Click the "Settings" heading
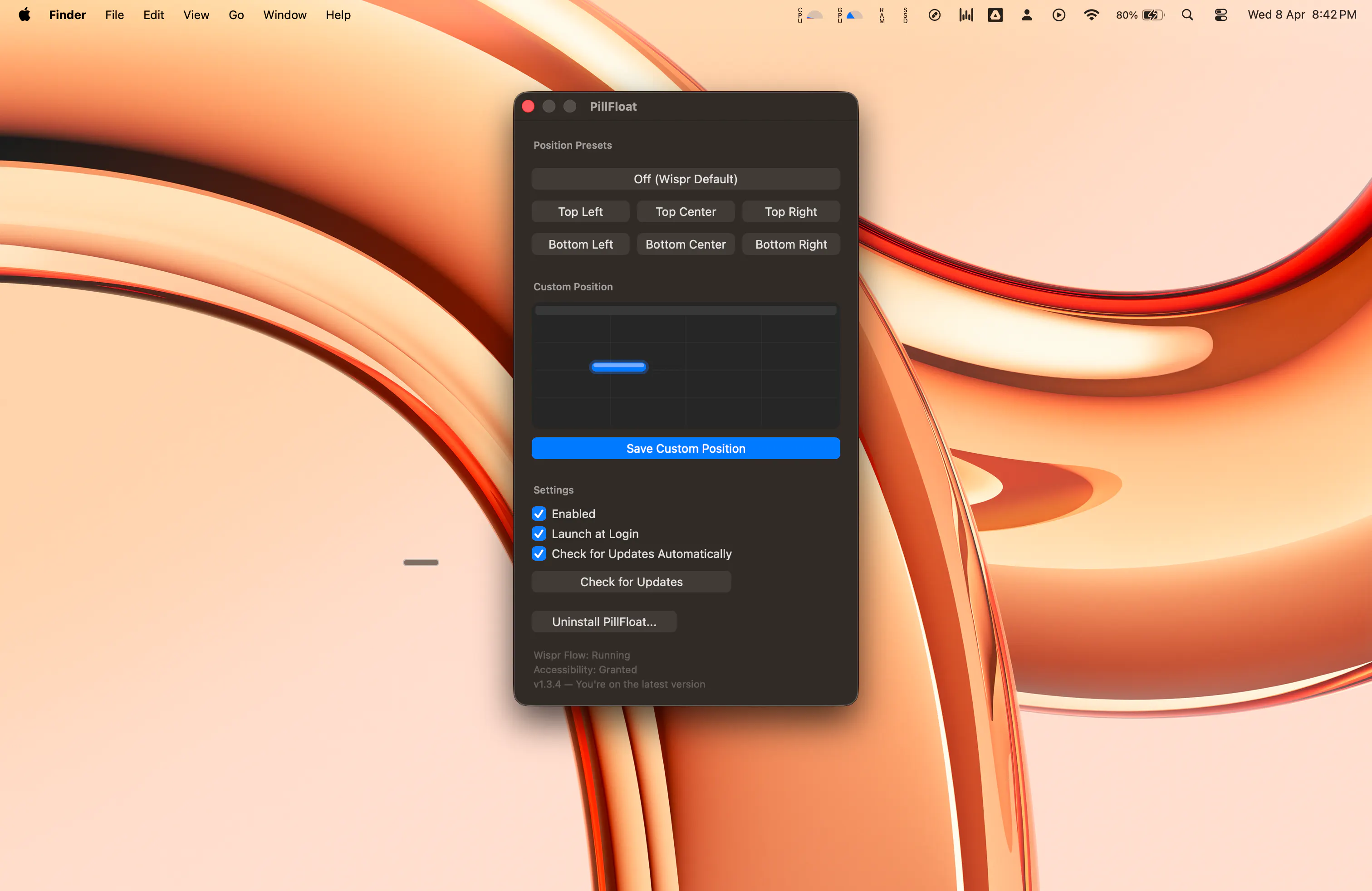1372x891 pixels. [554, 490]
